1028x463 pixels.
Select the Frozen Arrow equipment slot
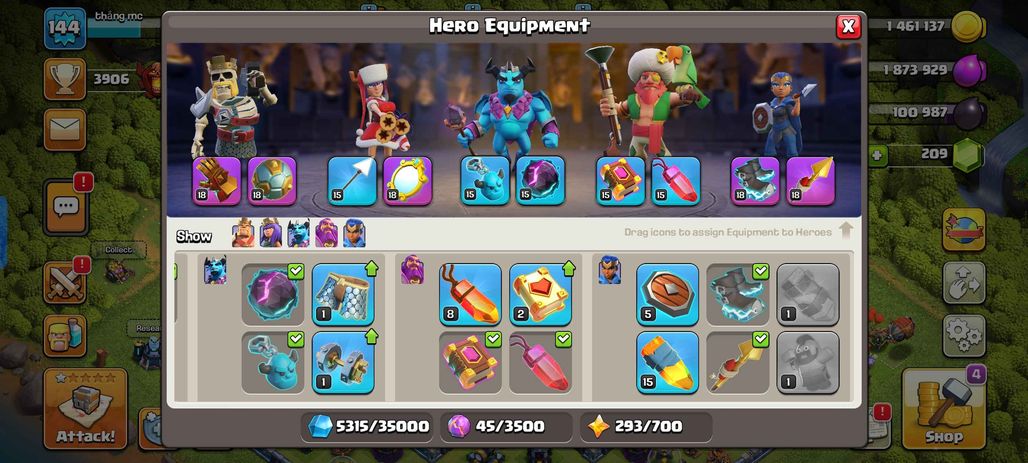[352, 181]
